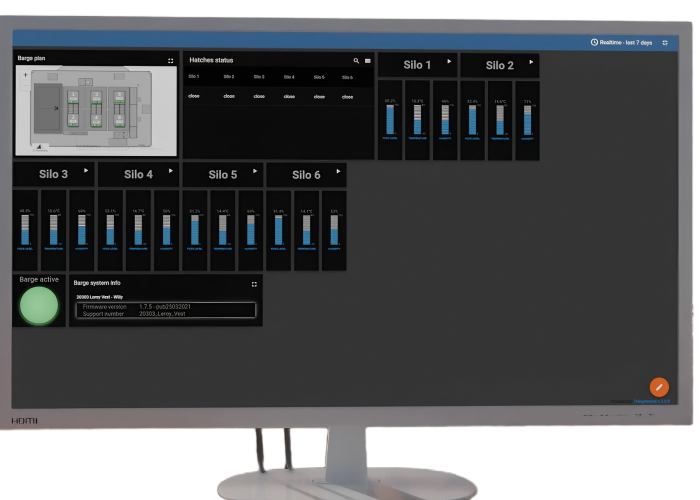Click Silo 1 feed level gauge
Viewport: 700px width, 500px height.
[x=390, y=120]
